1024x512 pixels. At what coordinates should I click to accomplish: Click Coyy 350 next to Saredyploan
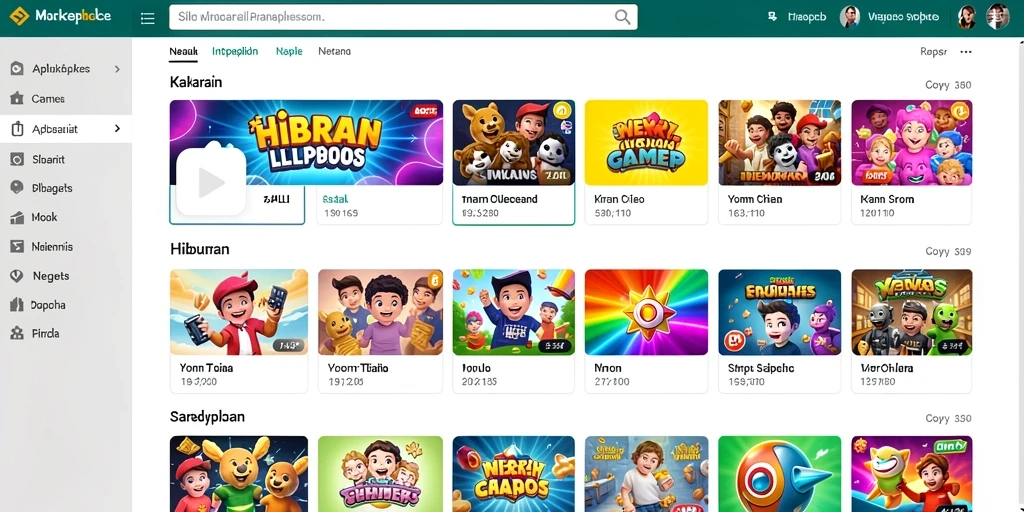(x=948, y=419)
